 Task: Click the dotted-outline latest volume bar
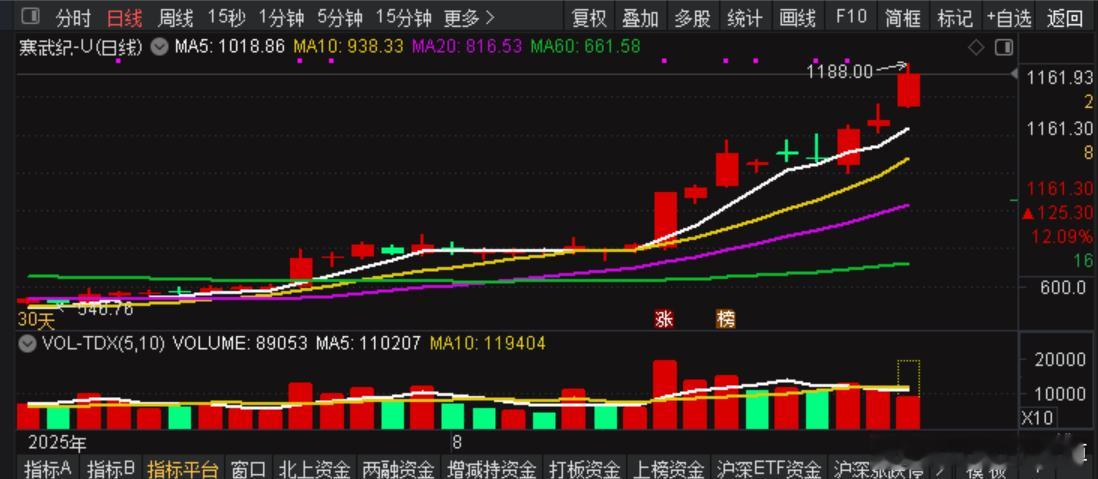908,394
